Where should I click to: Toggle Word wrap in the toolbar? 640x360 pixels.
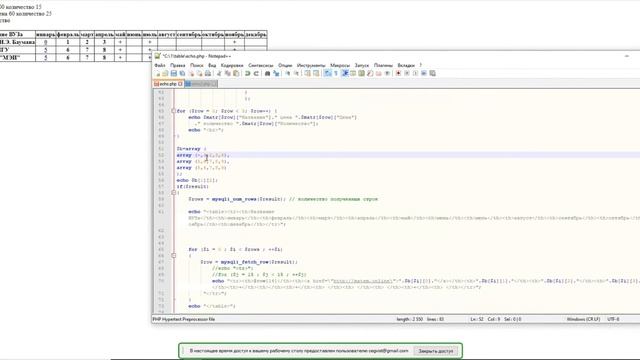(x=327, y=73)
